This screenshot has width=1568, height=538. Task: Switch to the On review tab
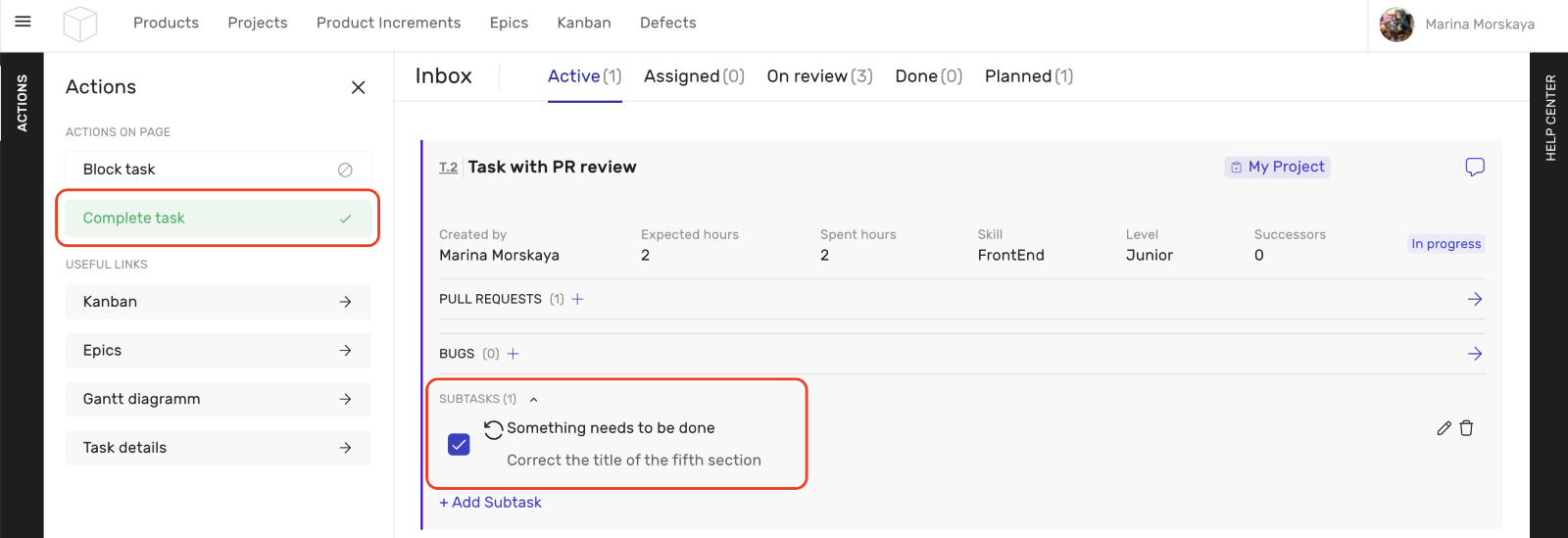[x=818, y=76]
